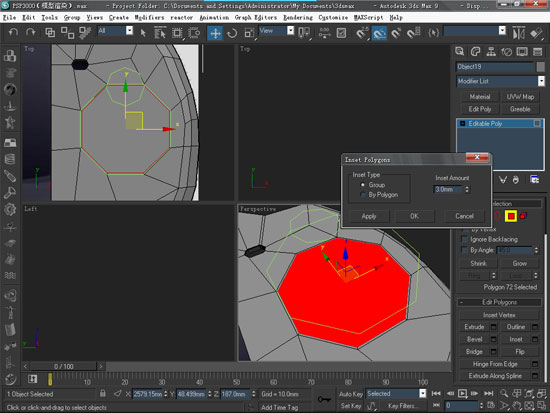The width and height of the screenshot is (550, 413).
Task: Choose the Select and Move tool
Action: [x=215, y=33]
